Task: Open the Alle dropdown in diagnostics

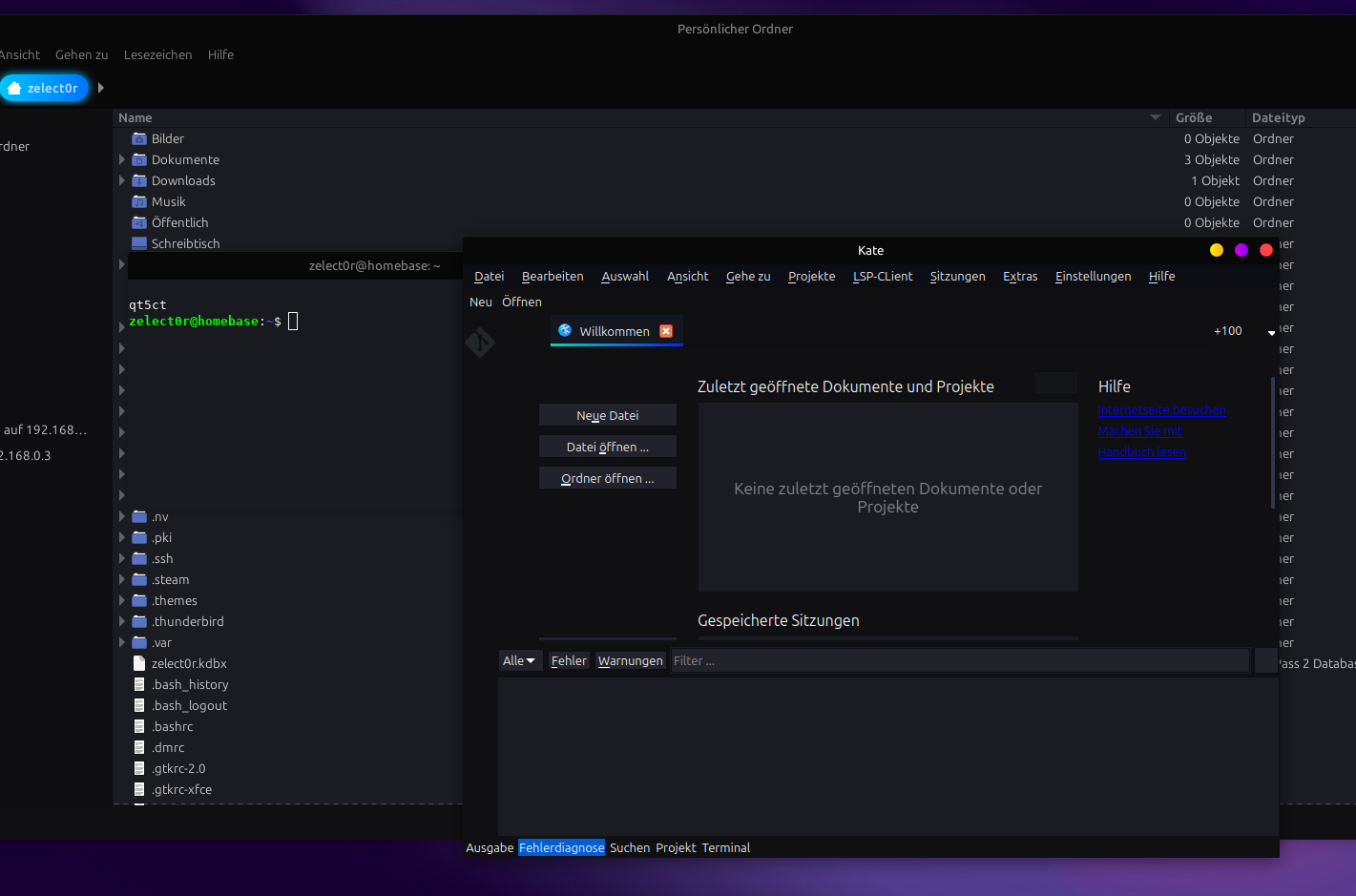Action: (520, 660)
